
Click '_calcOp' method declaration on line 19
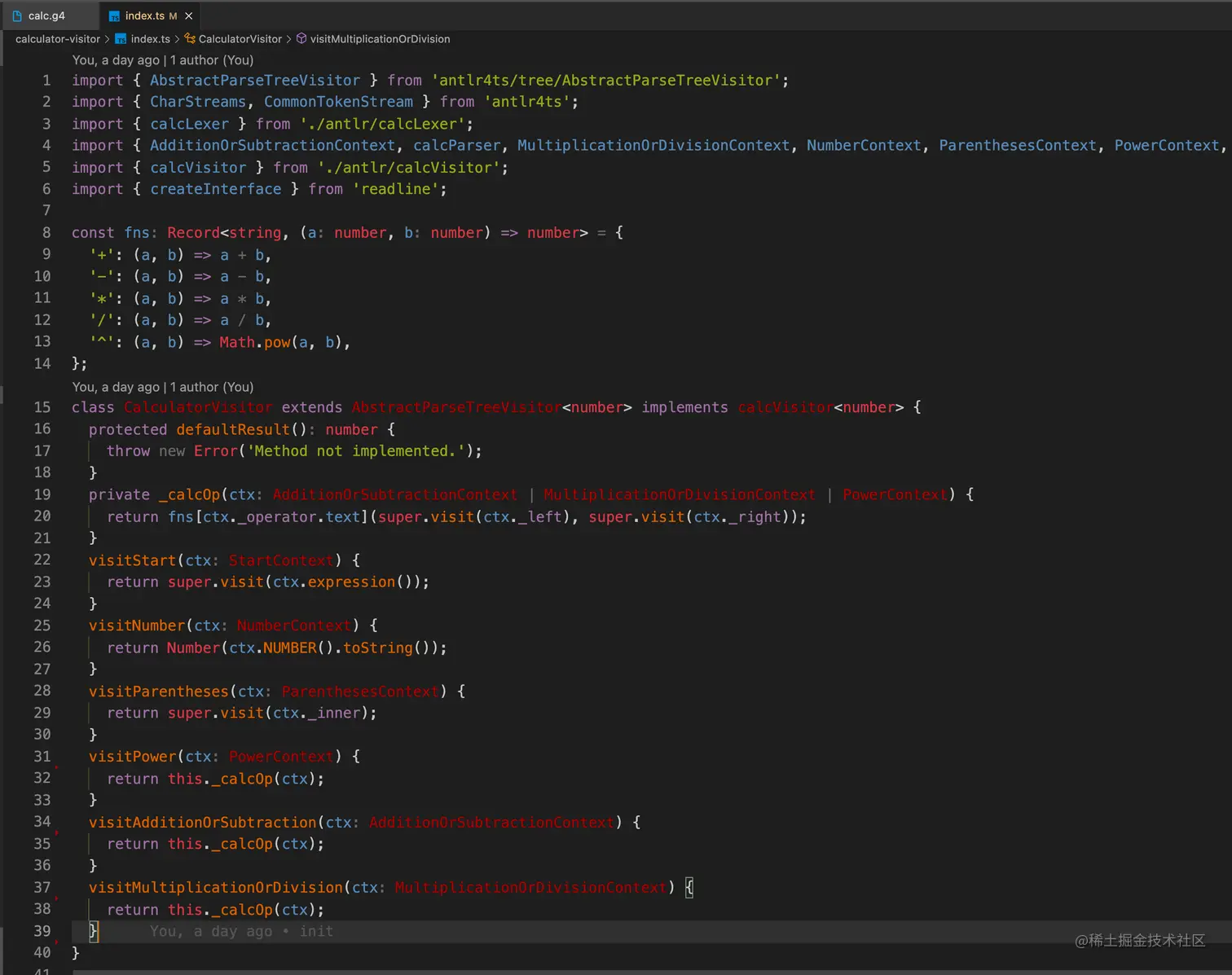190,494
